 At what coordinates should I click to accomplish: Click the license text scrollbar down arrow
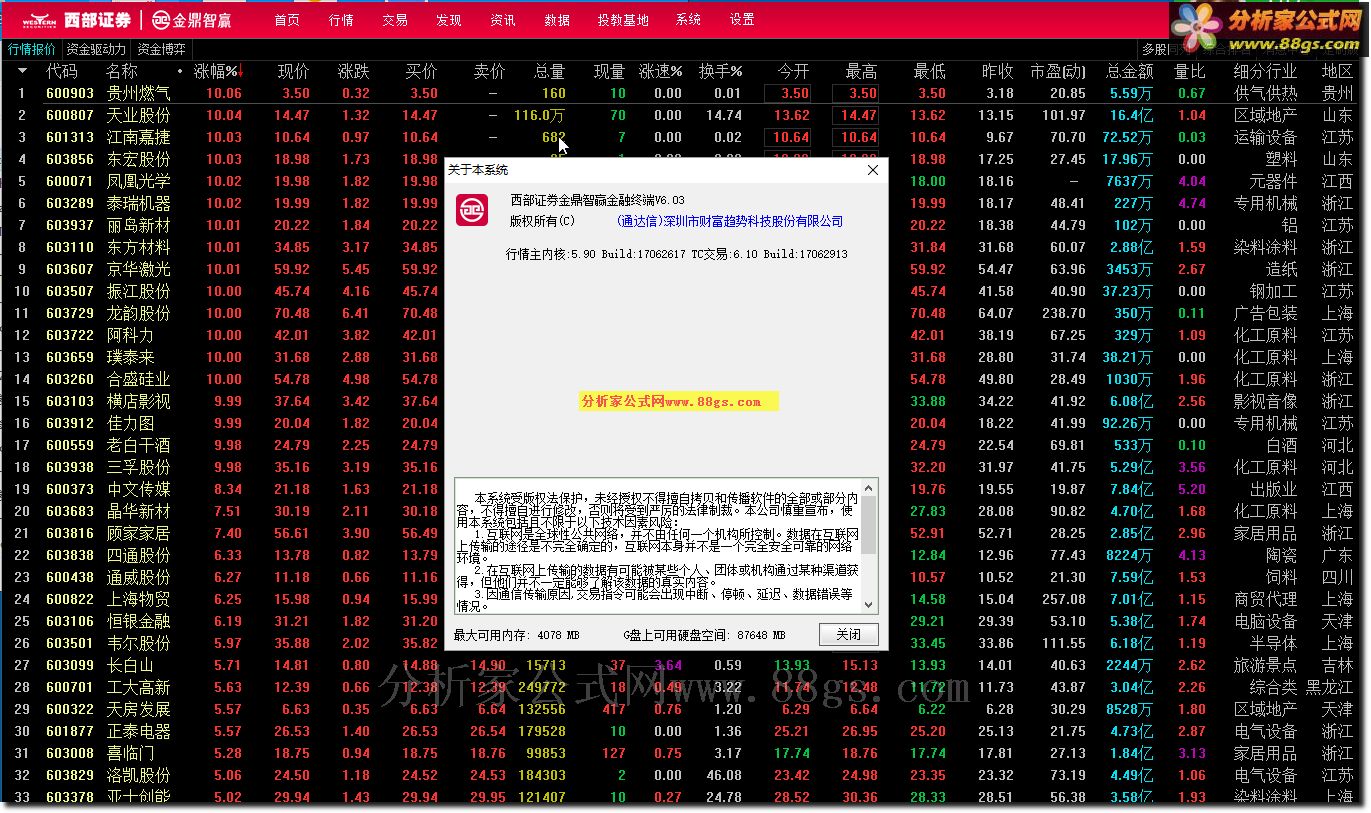pos(869,605)
